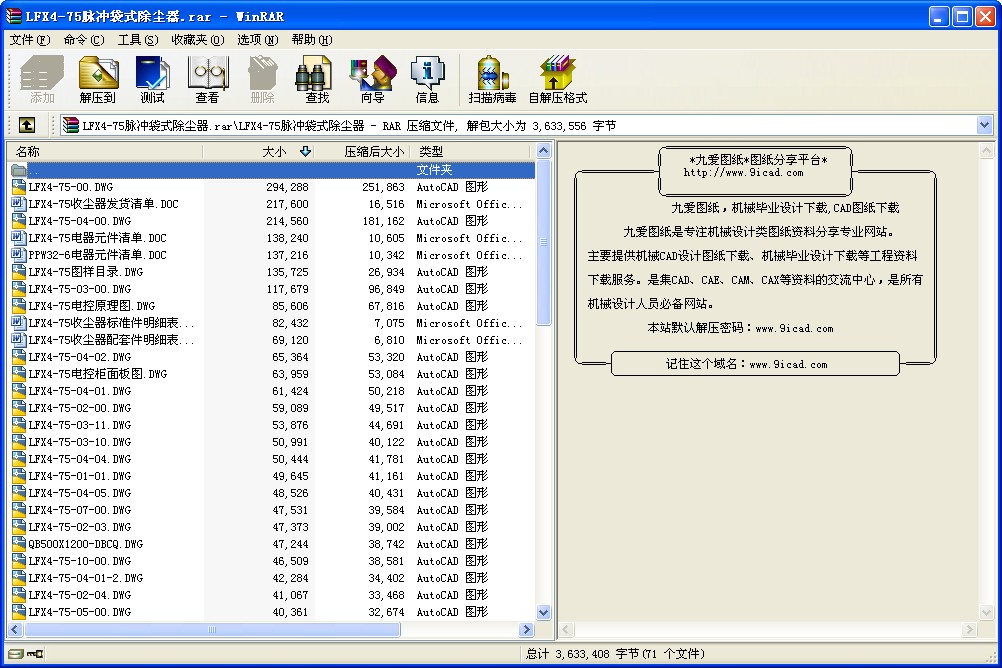Click the 解压到 (Extract To) toolbar icon
Image resolution: width=1002 pixels, height=668 pixels.
[x=98, y=78]
